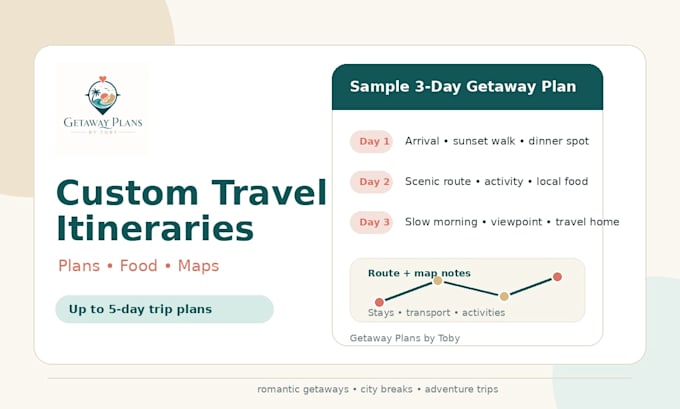
Task: Click the Day 1 pill badge
Action: tap(371, 141)
